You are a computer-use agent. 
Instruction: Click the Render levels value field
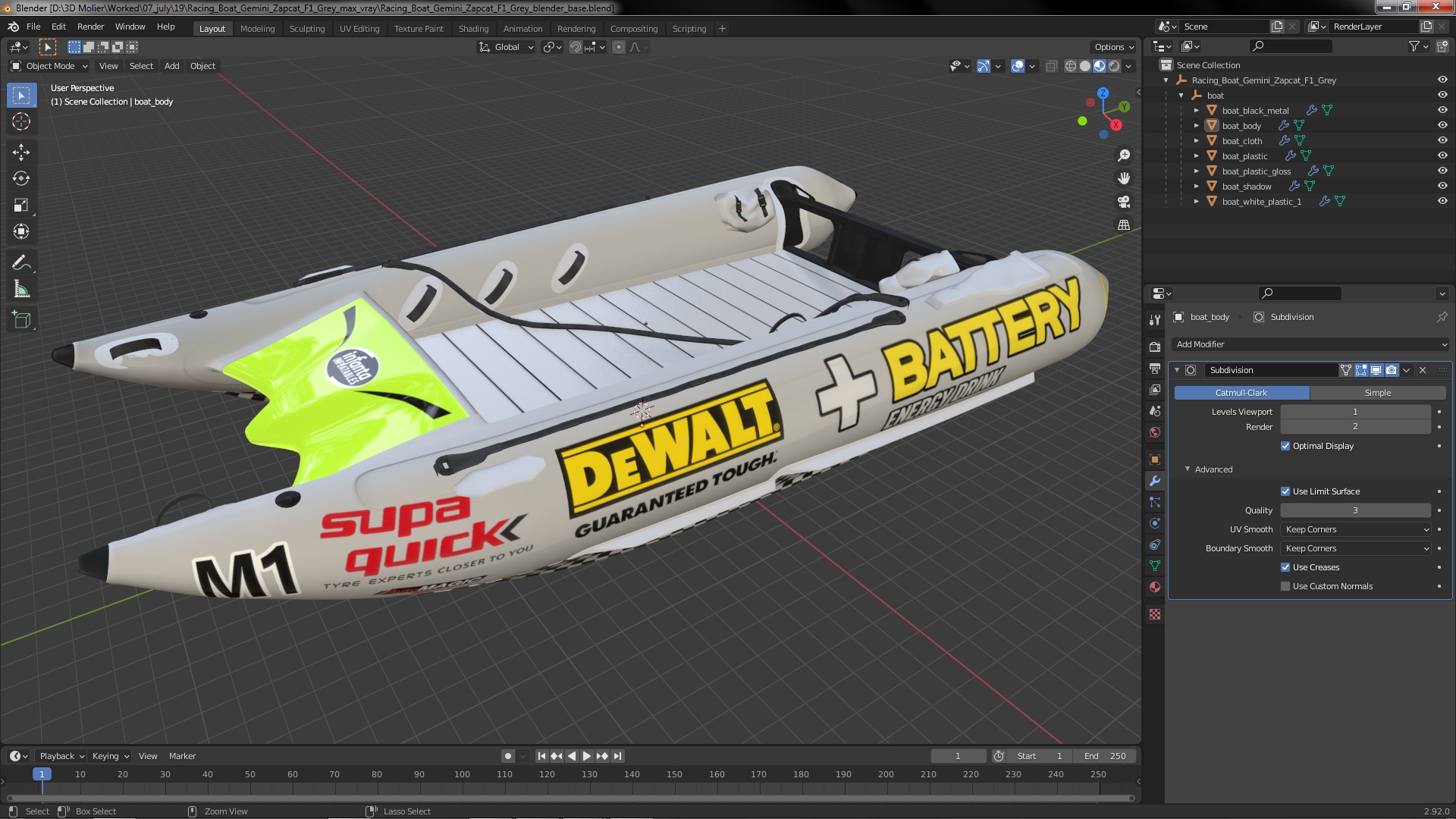click(x=1356, y=427)
